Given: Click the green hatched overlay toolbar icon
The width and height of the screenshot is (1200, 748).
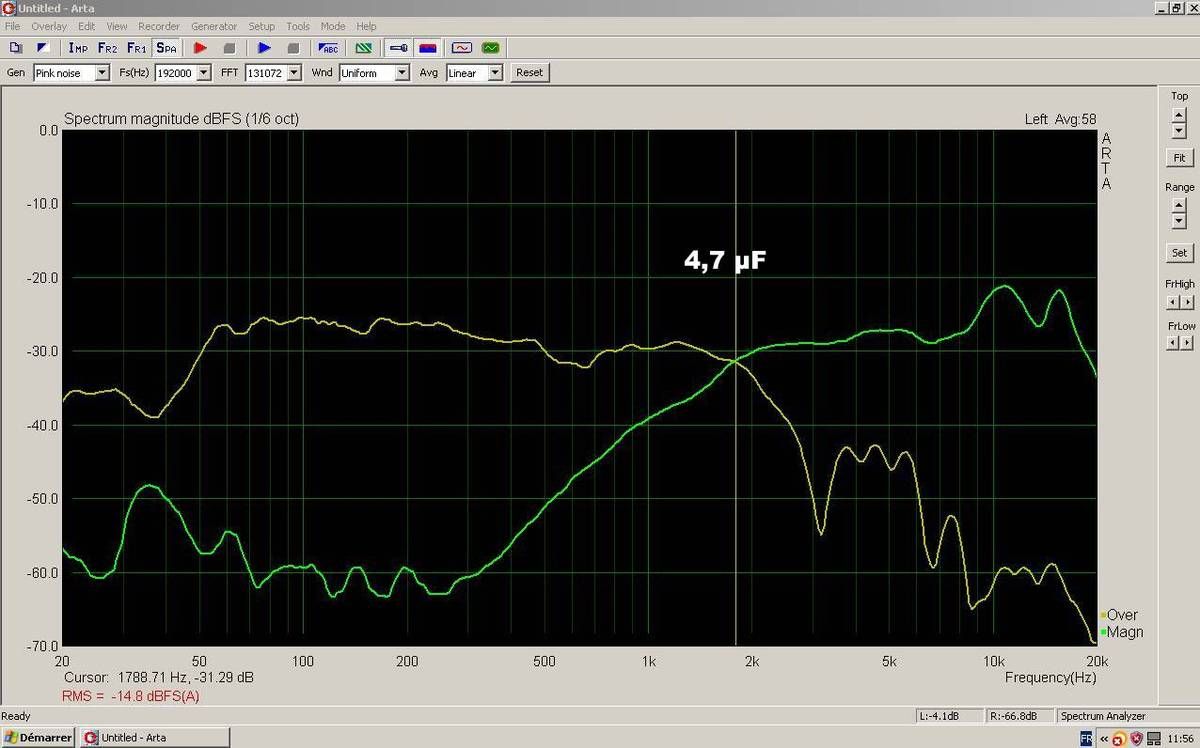Looking at the screenshot, I should [x=363, y=47].
